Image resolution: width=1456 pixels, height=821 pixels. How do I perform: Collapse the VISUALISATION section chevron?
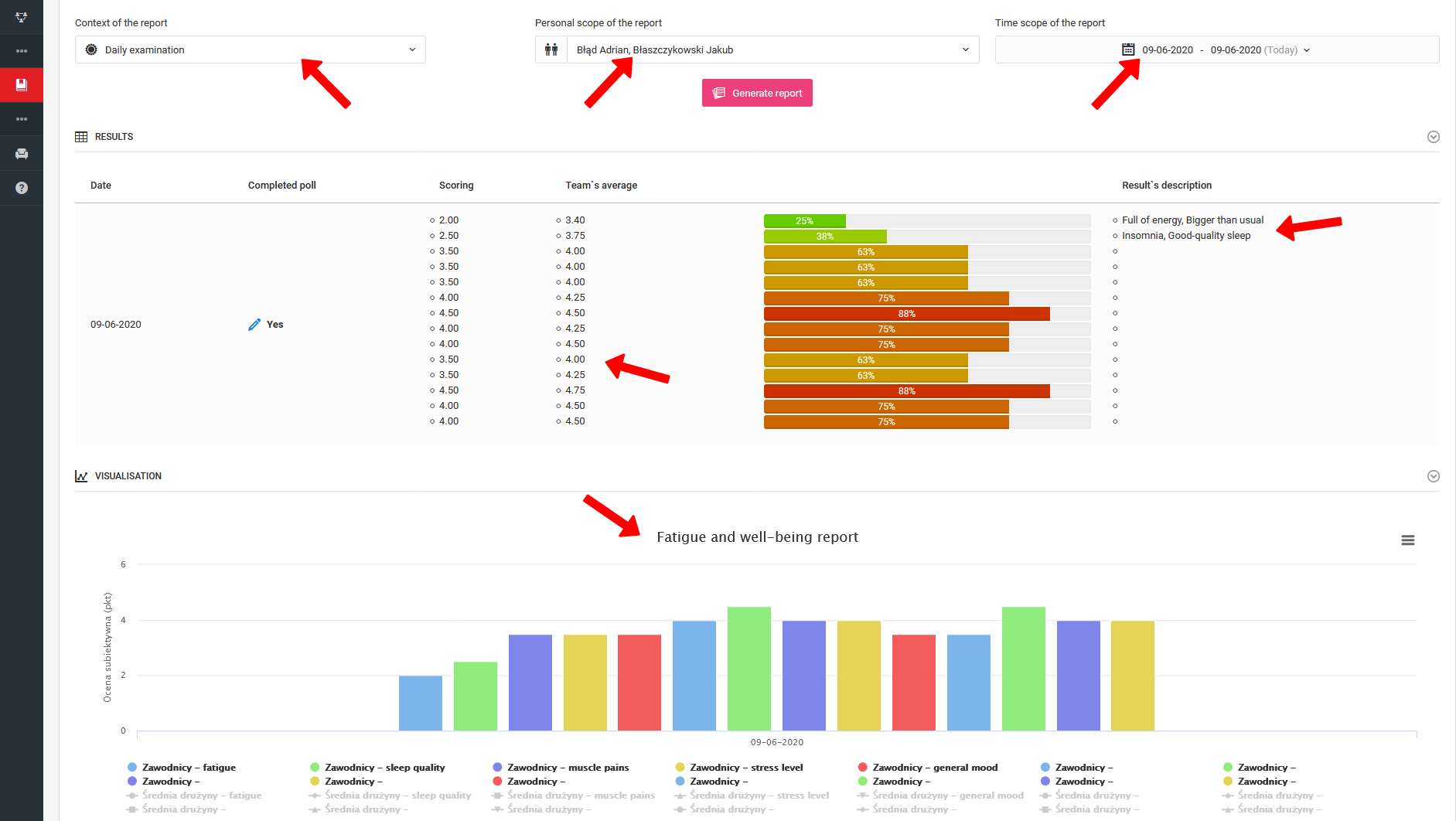[x=1433, y=476]
